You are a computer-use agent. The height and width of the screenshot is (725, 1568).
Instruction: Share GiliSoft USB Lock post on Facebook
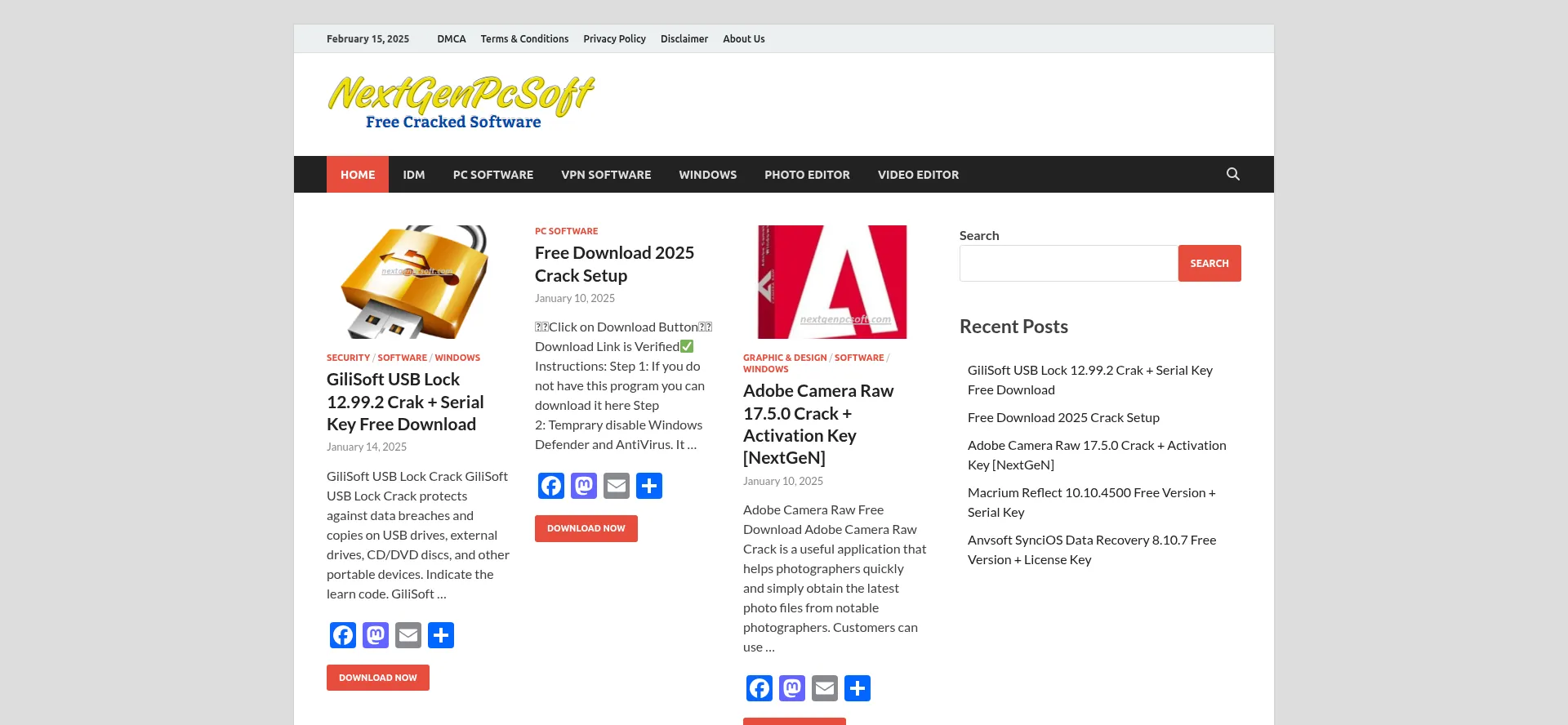(343, 635)
